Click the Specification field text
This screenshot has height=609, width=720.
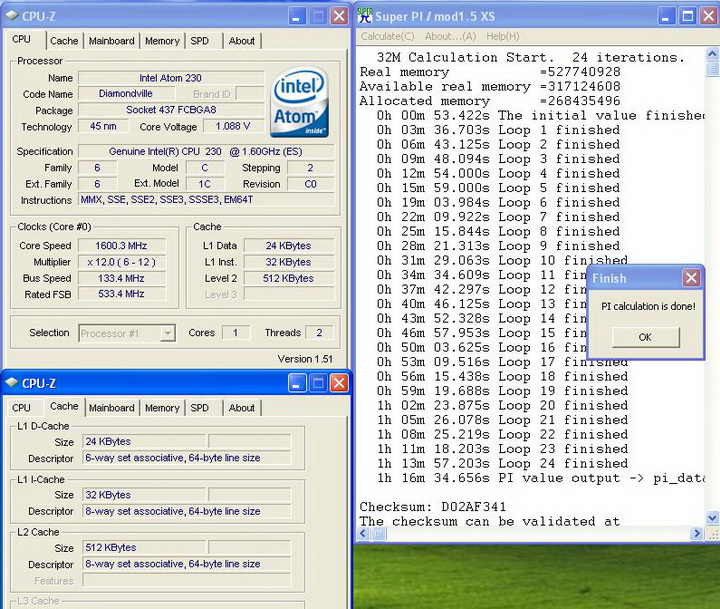click(206, 152)
